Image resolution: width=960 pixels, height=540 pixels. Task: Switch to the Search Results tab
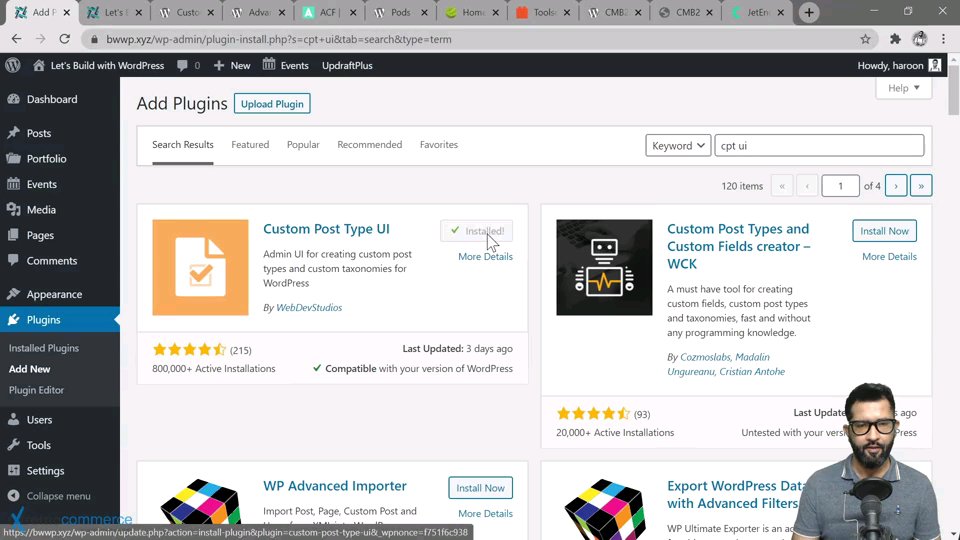pos(182,144)
